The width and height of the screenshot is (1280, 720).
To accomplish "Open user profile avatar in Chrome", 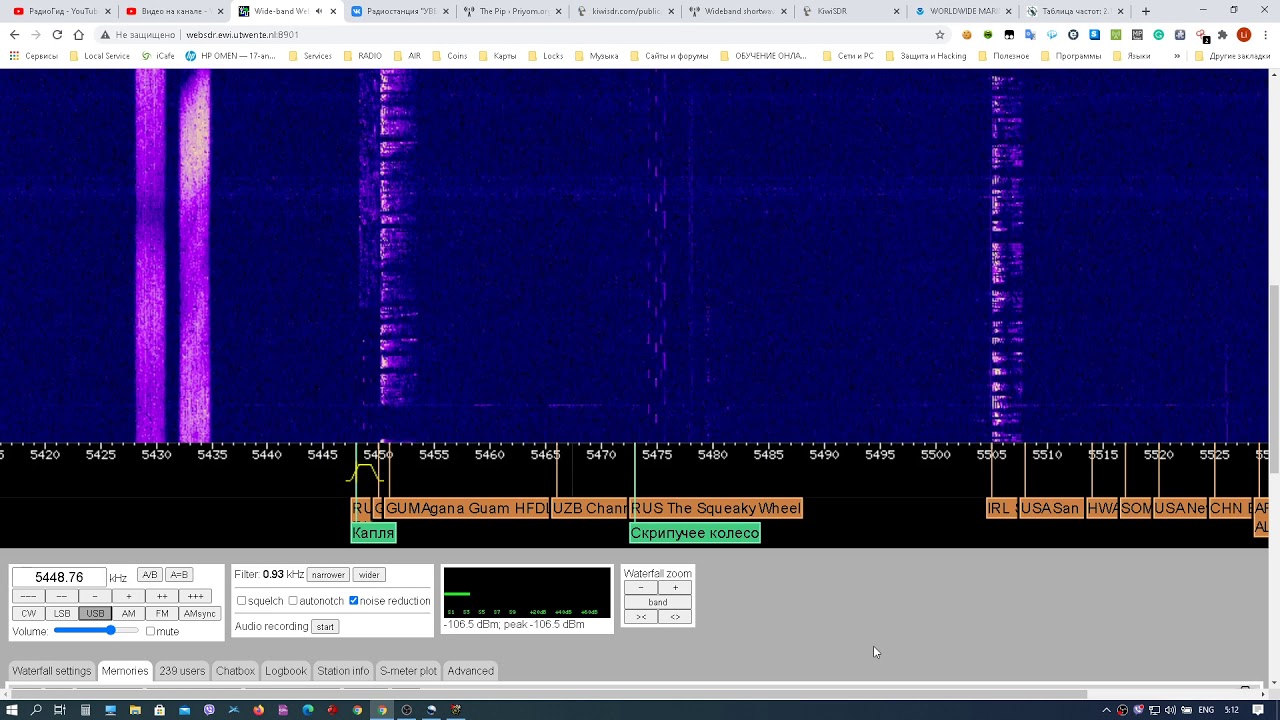I will click(x=1244, y=34).
